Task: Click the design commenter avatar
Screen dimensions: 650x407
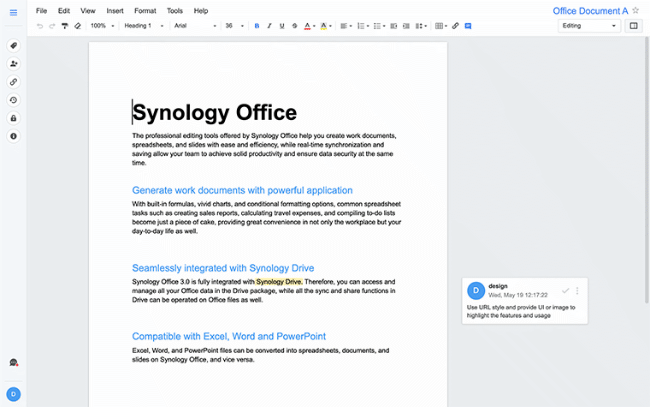Action: point(476,291)
